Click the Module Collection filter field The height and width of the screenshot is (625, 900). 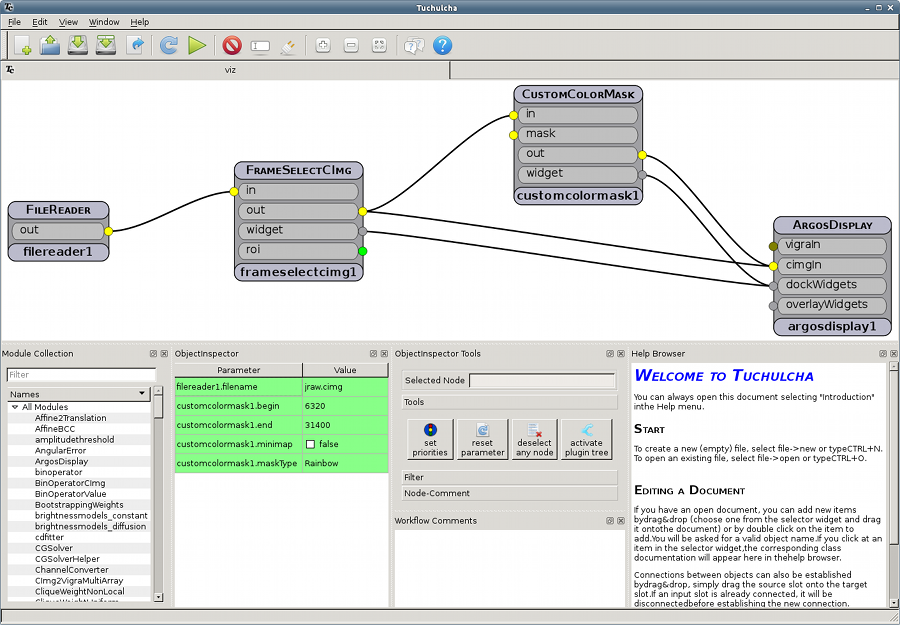tap(81, 375)
